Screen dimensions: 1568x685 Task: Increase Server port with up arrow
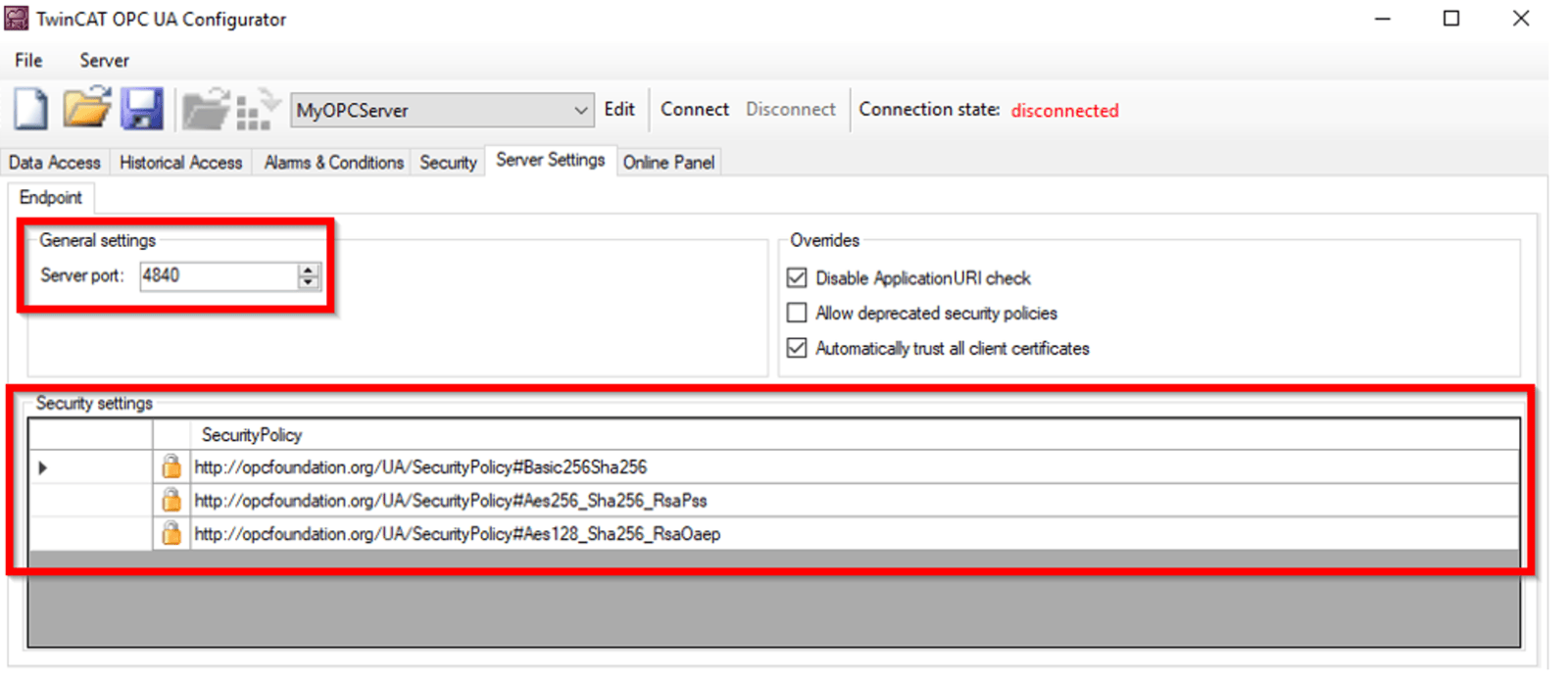click(x=309, y=269)
